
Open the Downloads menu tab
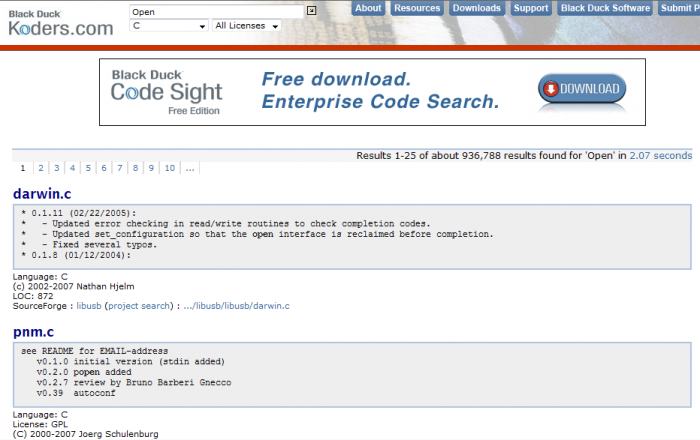coord(476,8)
